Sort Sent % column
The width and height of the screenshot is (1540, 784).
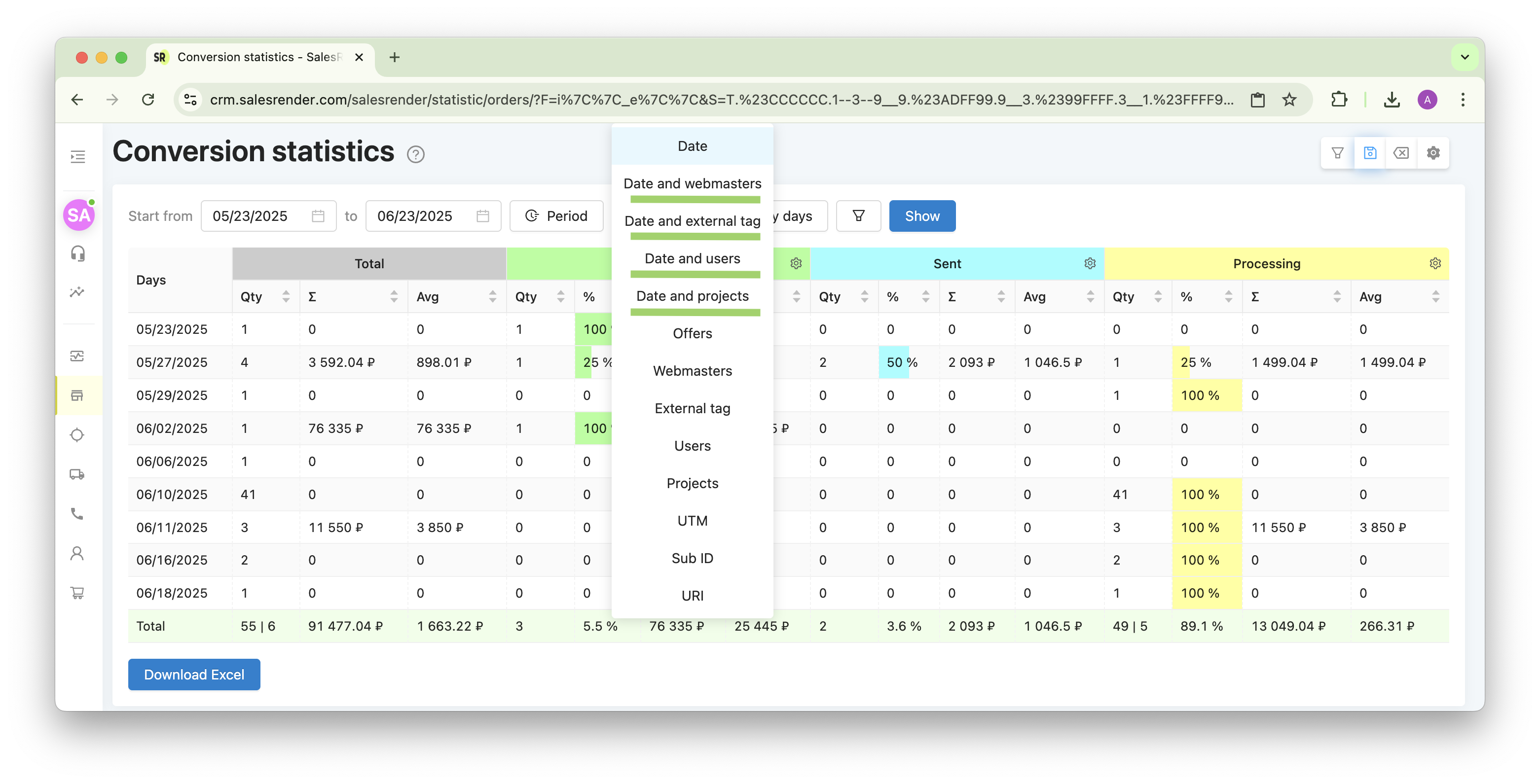pyautogui.click(x=925, y=296)
